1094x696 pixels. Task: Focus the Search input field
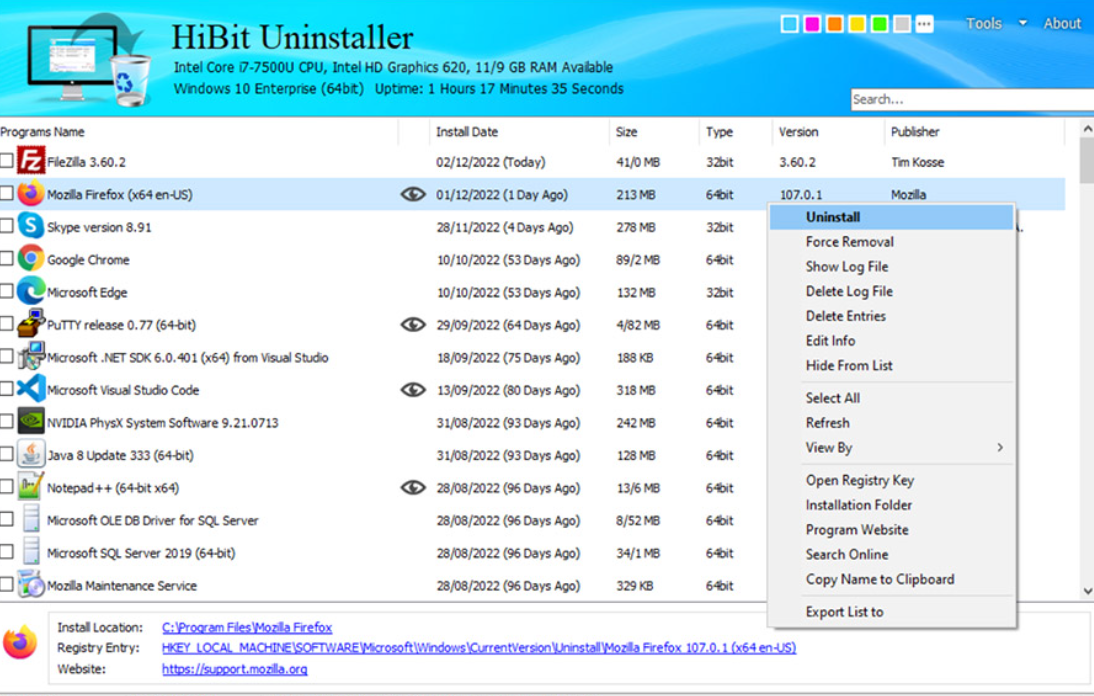972,100
